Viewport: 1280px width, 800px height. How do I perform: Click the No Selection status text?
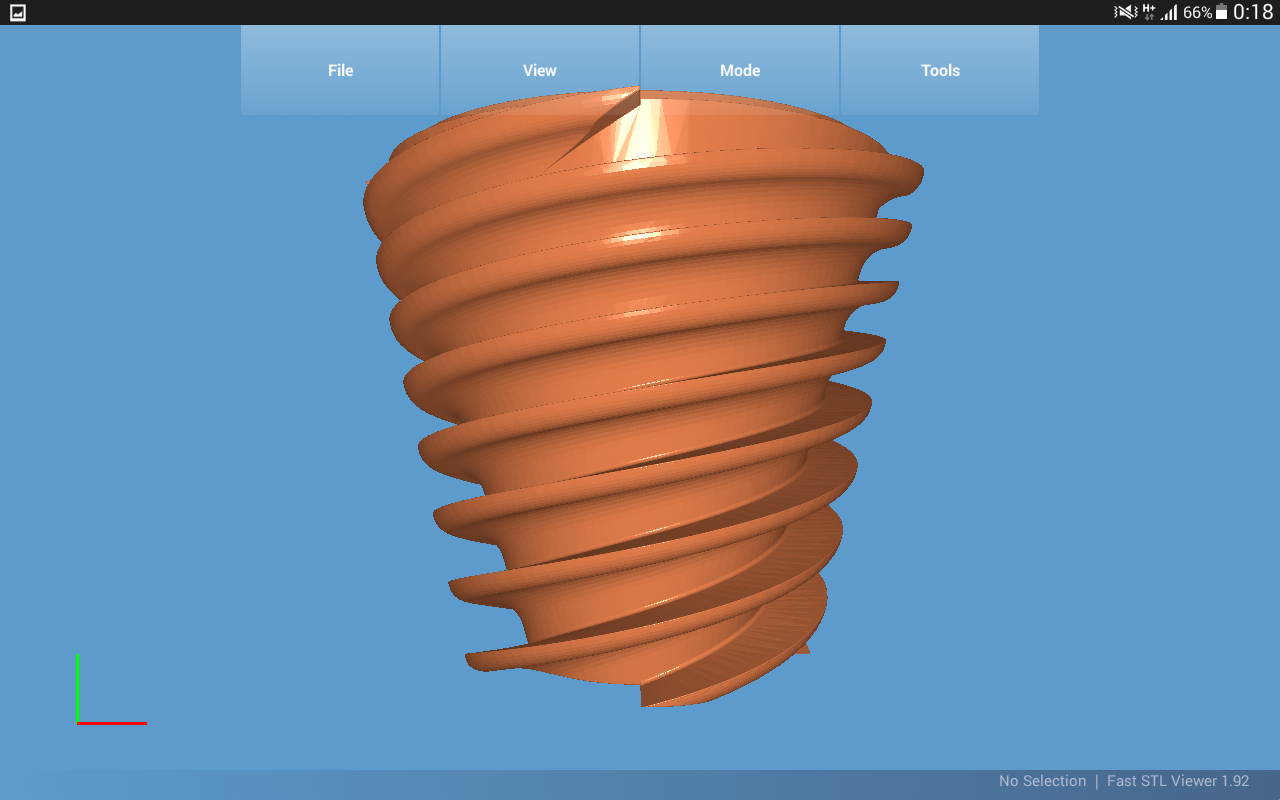[1042, 781]
